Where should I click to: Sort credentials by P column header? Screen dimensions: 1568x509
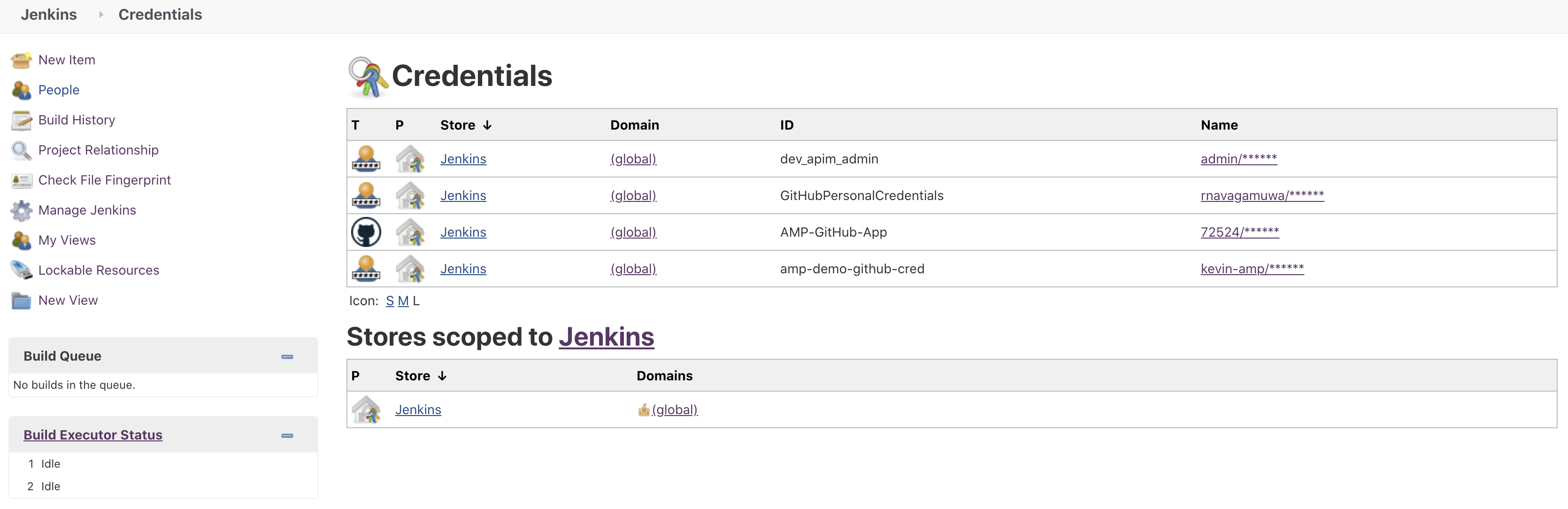400,125
